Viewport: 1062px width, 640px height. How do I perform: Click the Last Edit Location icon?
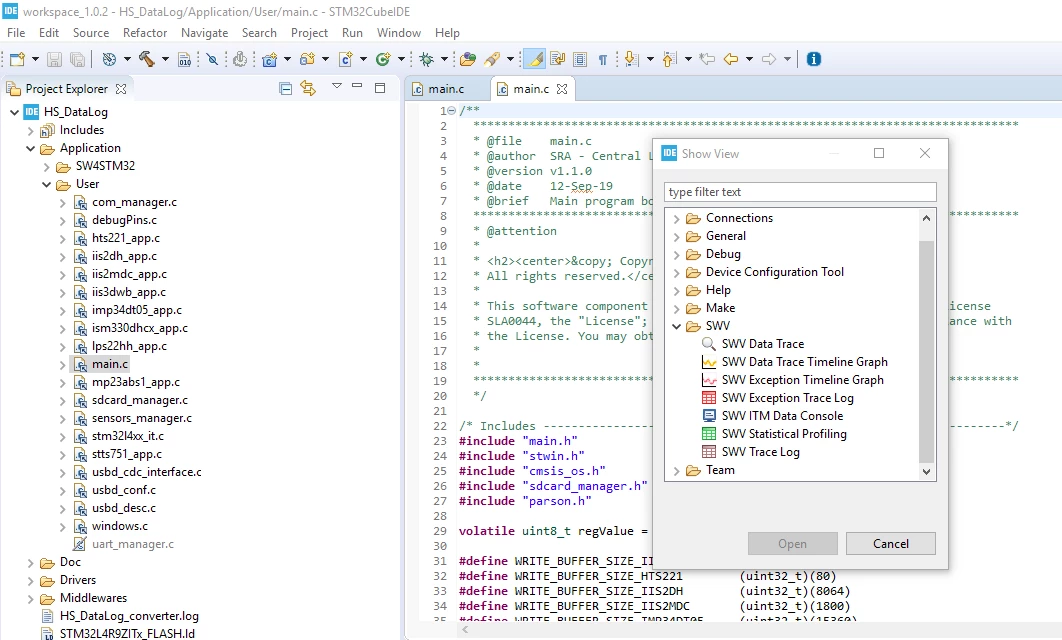[x=707, y=60]
